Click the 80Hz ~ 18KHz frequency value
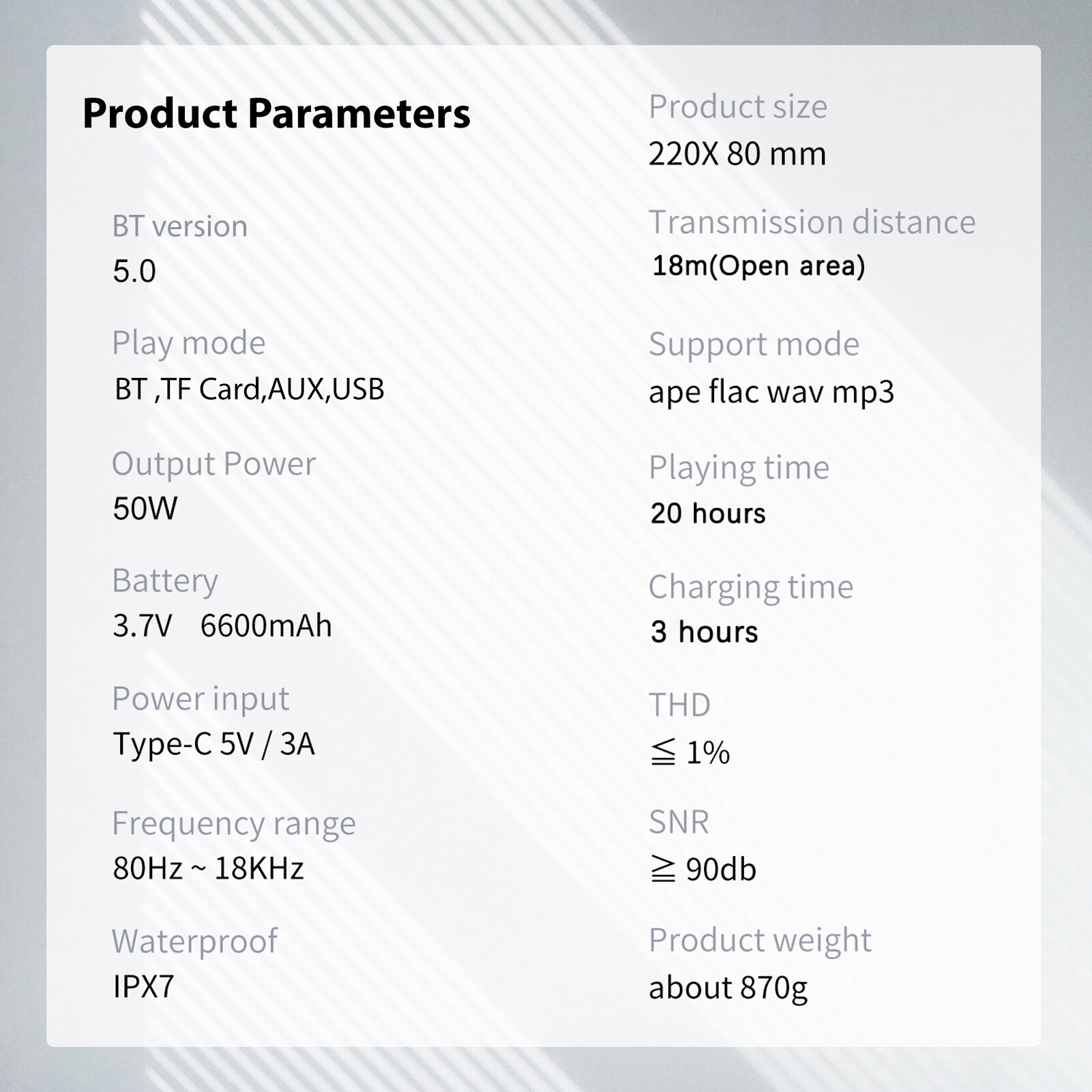The height and width of the screenshot is (1092, 1092). pyautogui.click(x=208, y=868)
